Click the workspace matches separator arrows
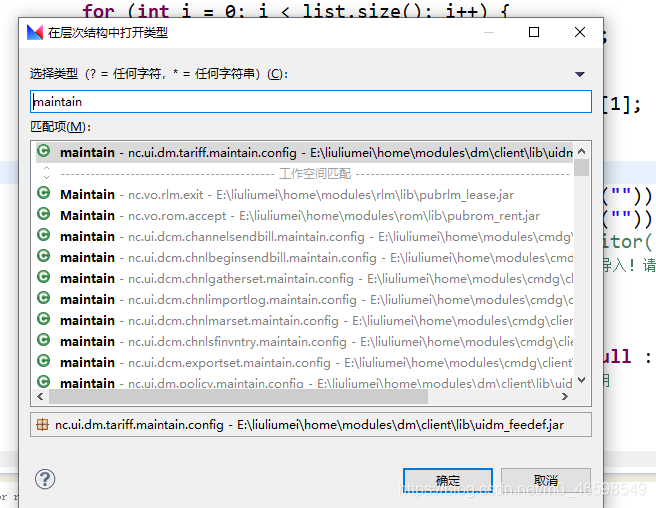 click(46, 172)
